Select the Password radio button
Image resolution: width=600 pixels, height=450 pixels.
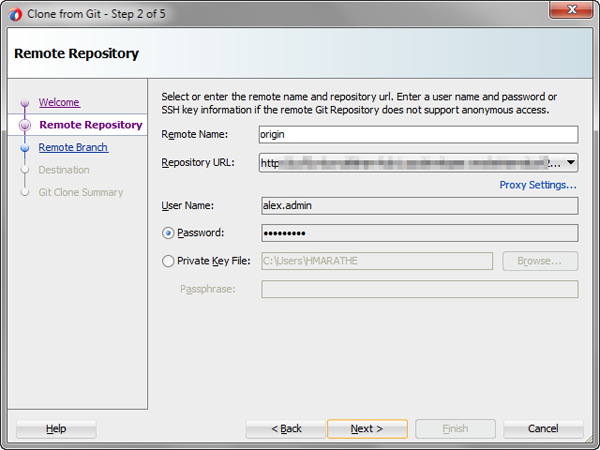coord(168,233)
